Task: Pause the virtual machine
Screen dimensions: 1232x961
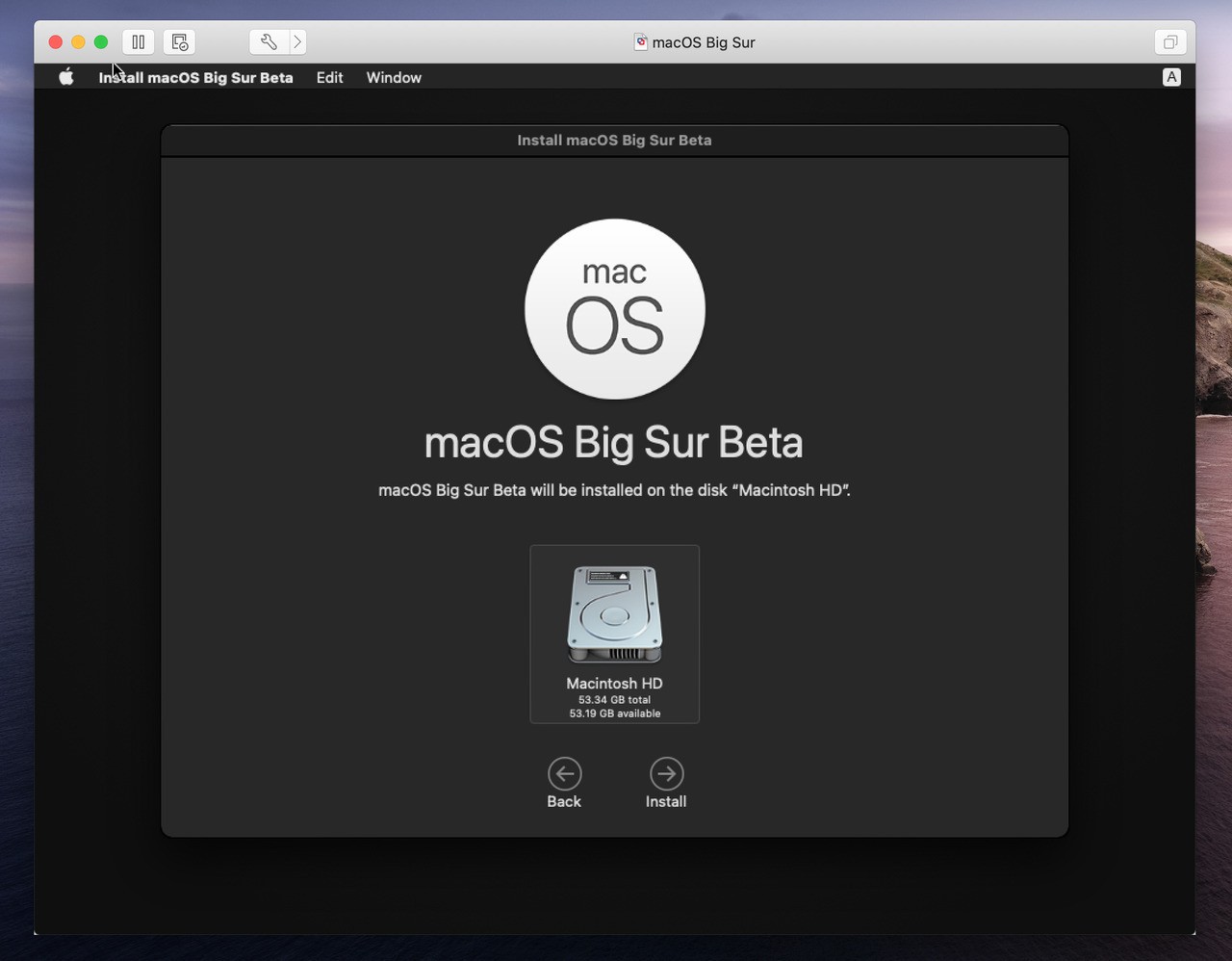Action: tap(139, 42)
